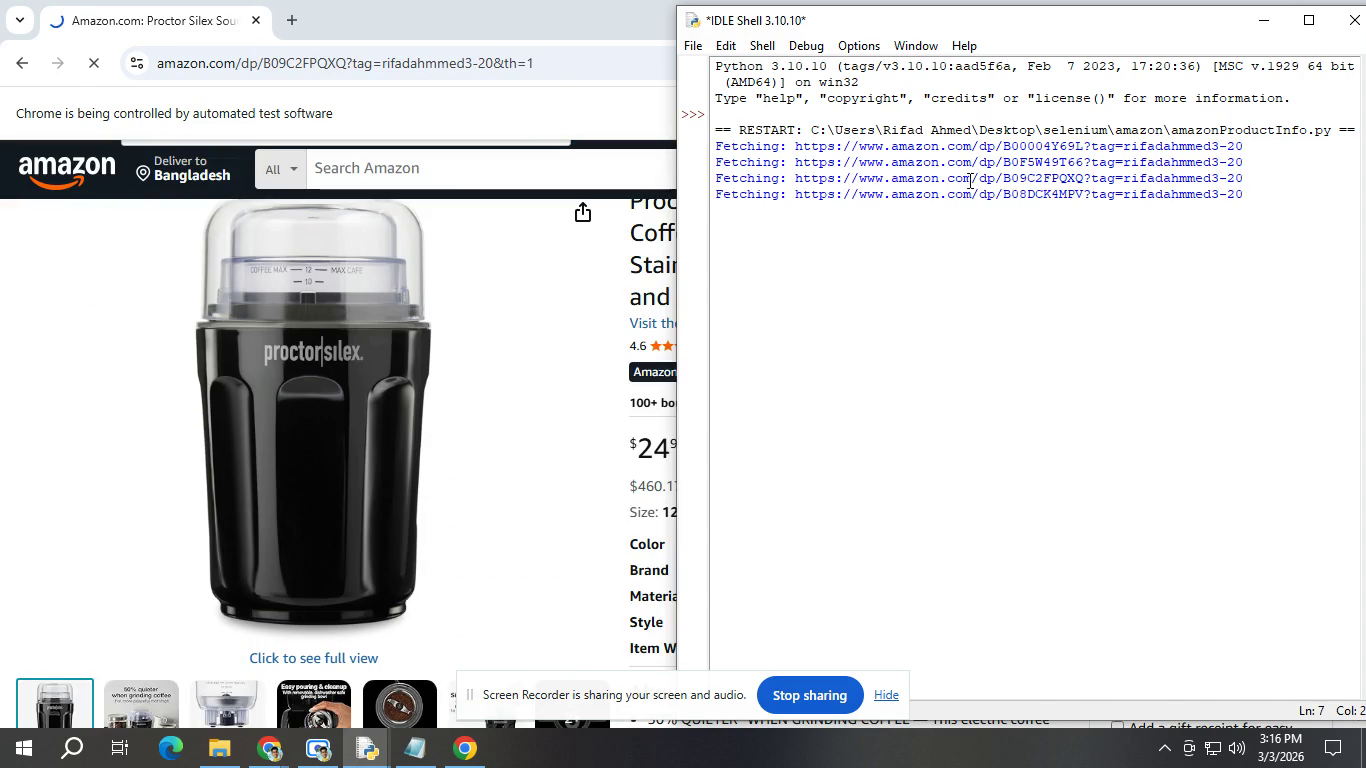
Task: Click the share icon beside the product image
Action: pyautogui.click(x=583, y=213)
